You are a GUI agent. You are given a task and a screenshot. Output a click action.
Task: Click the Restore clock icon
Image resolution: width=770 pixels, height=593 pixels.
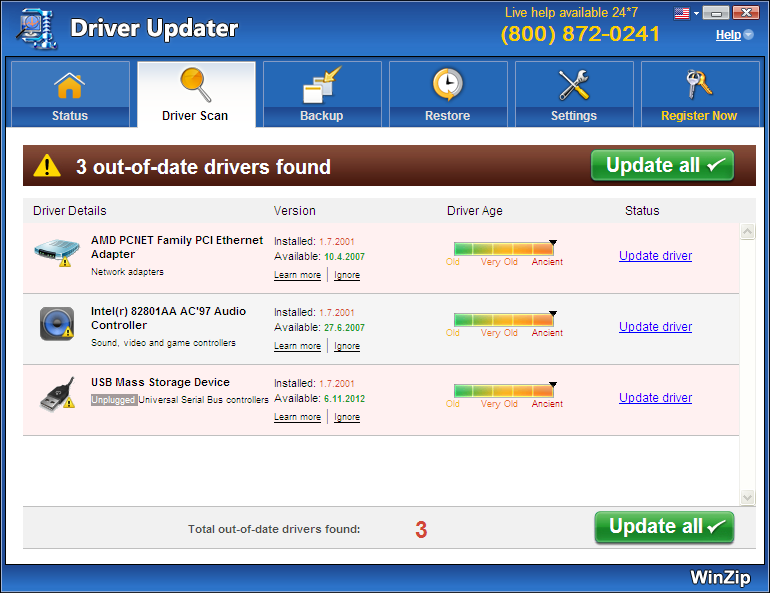click(x=447, y=84)
